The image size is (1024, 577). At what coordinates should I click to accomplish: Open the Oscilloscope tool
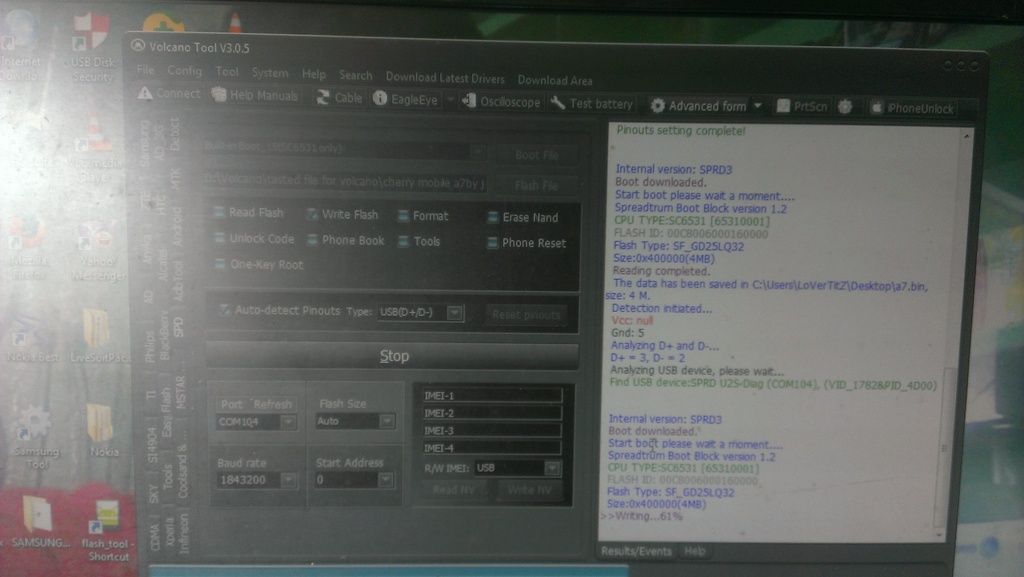tap(500, 102)
